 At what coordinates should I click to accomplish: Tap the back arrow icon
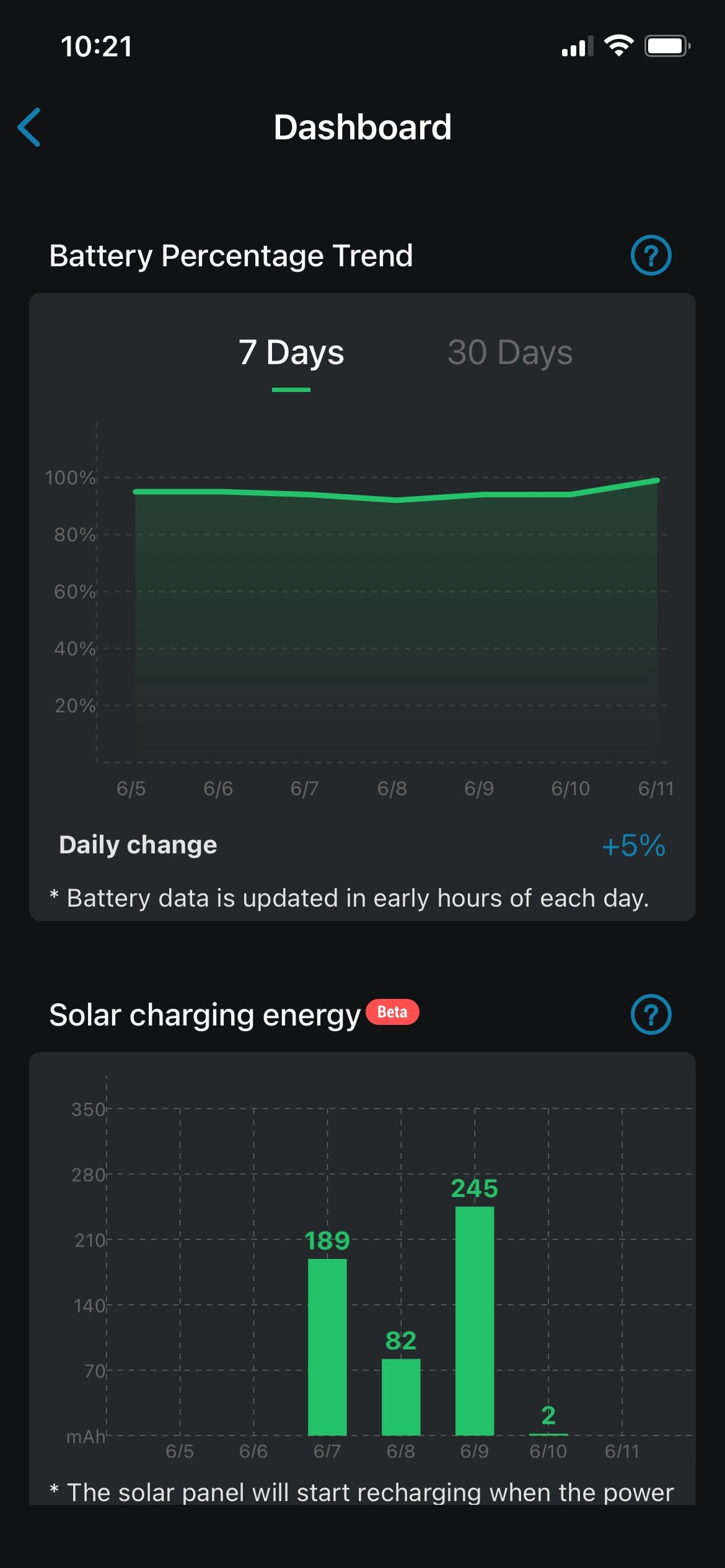click(x=29, y=127)
